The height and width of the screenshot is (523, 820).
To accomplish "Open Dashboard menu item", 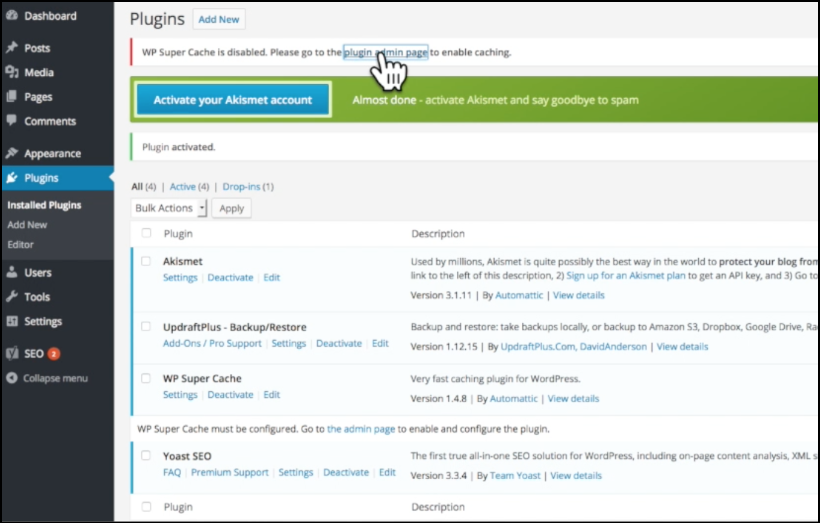I will click(50, 16).
